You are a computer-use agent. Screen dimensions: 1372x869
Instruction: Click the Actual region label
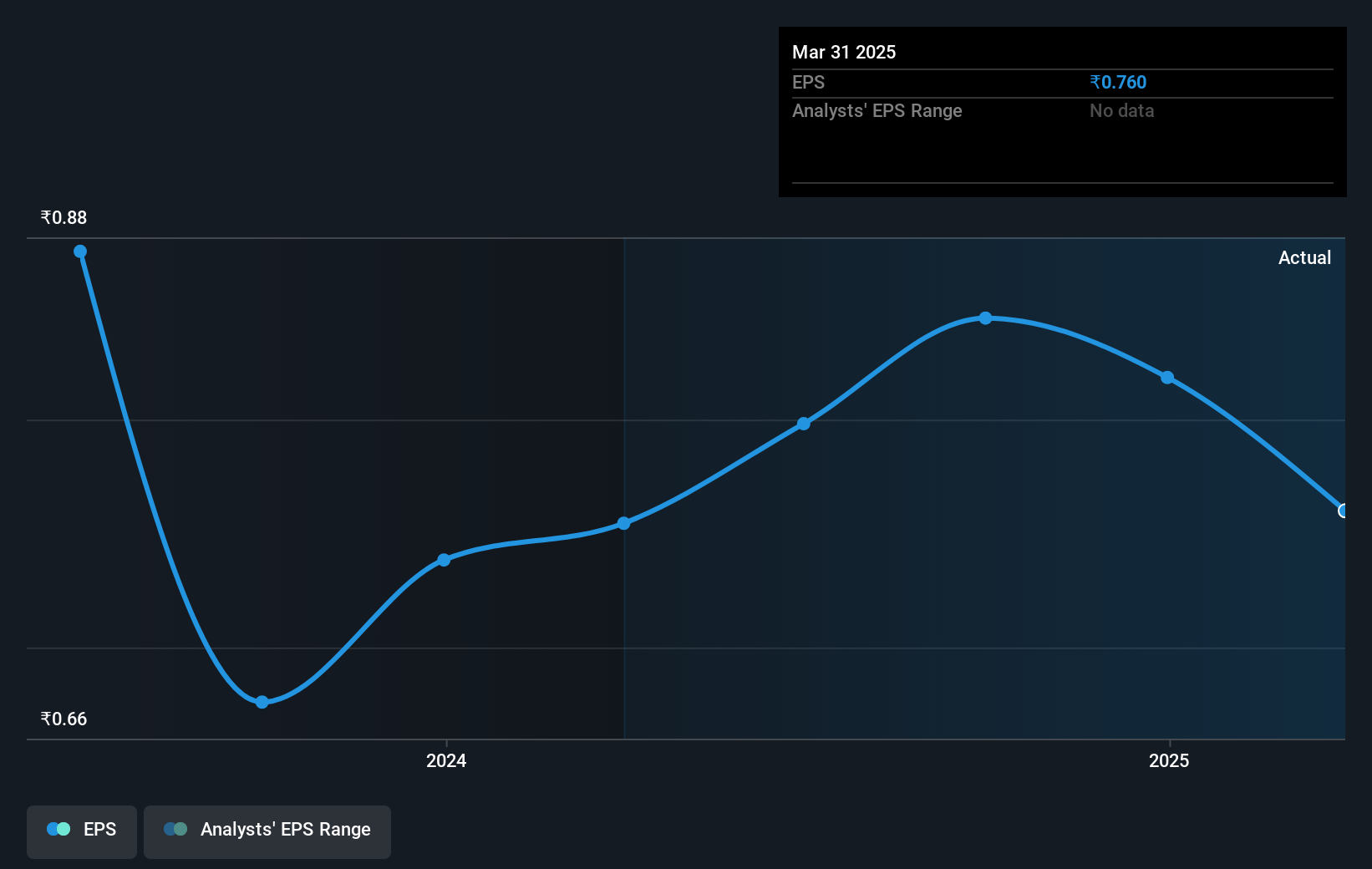1304,257
